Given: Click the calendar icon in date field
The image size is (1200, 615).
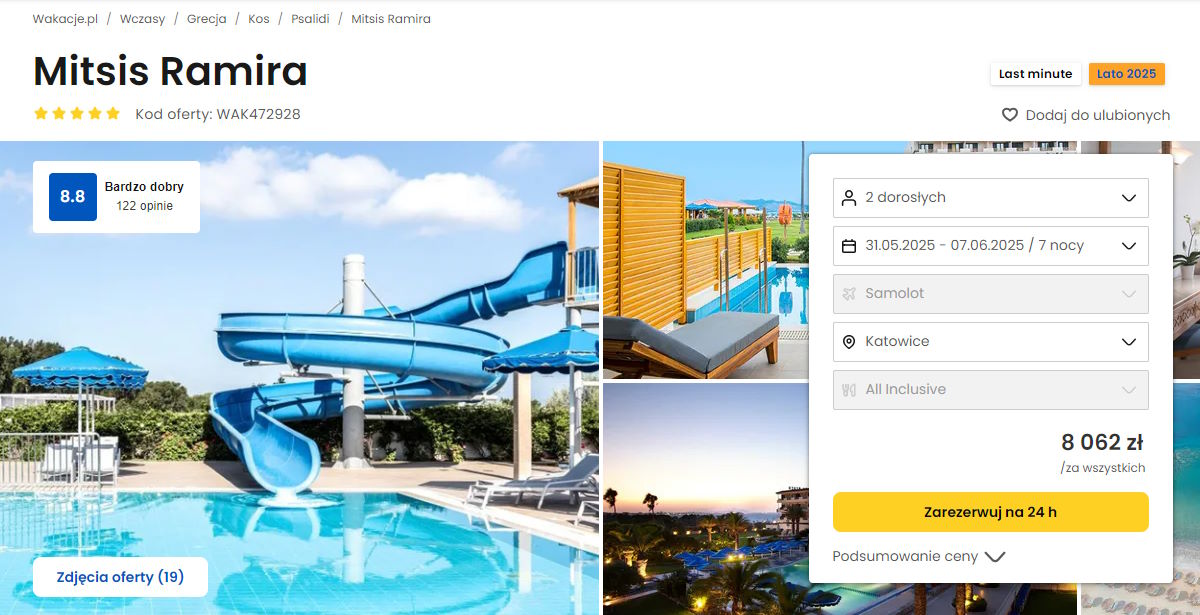Looking at the screenshot, I should (849, 246).
